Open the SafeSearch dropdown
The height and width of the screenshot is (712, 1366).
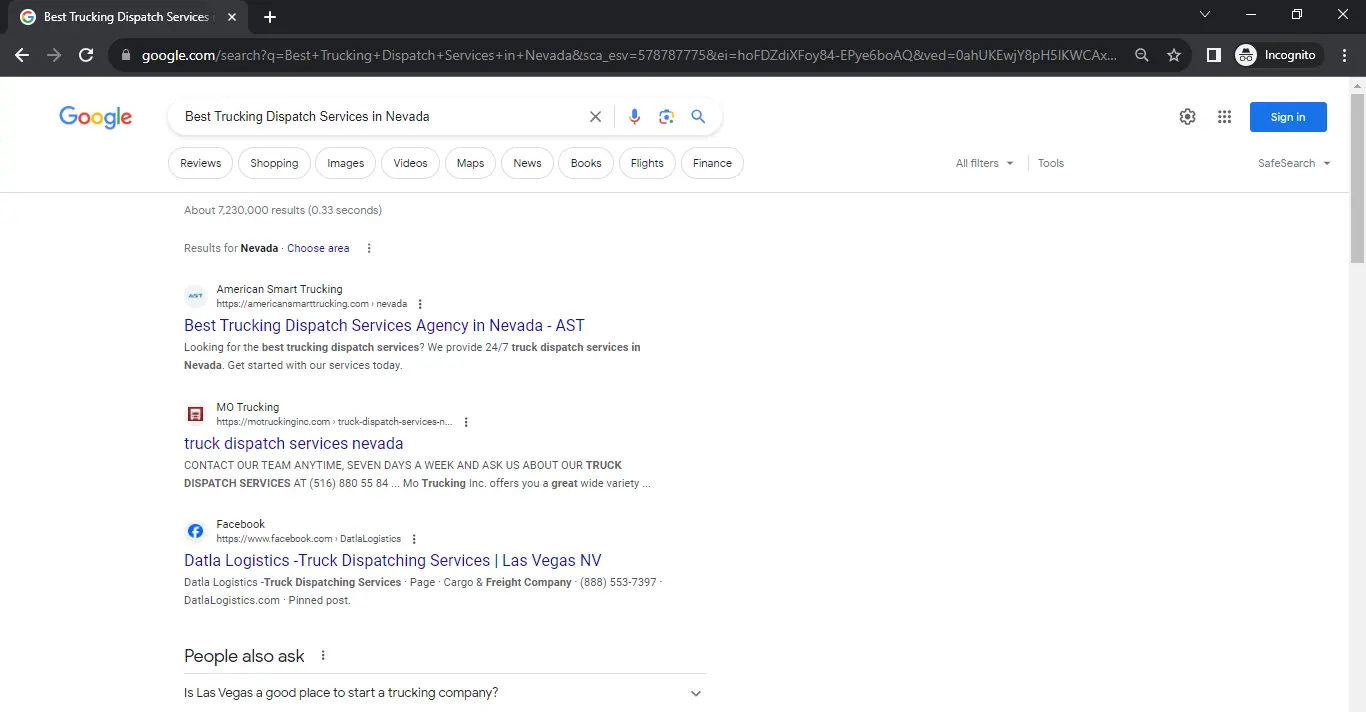(1294, 163)
